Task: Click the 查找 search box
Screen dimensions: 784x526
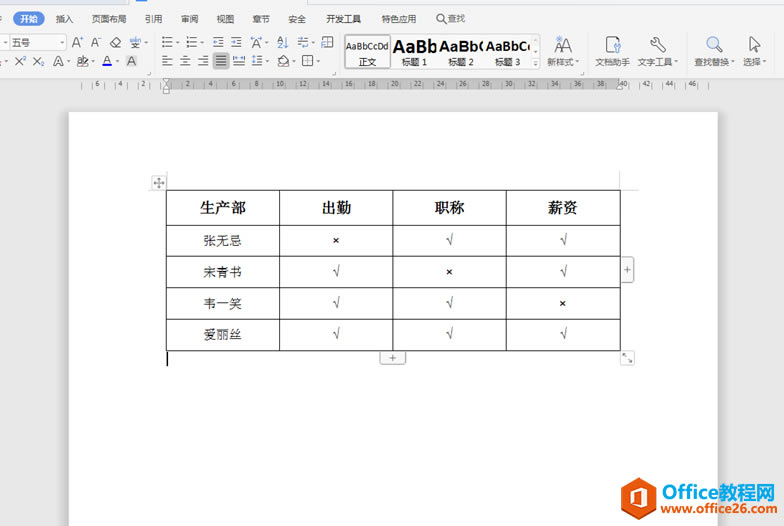Action: tap(450, 18)
